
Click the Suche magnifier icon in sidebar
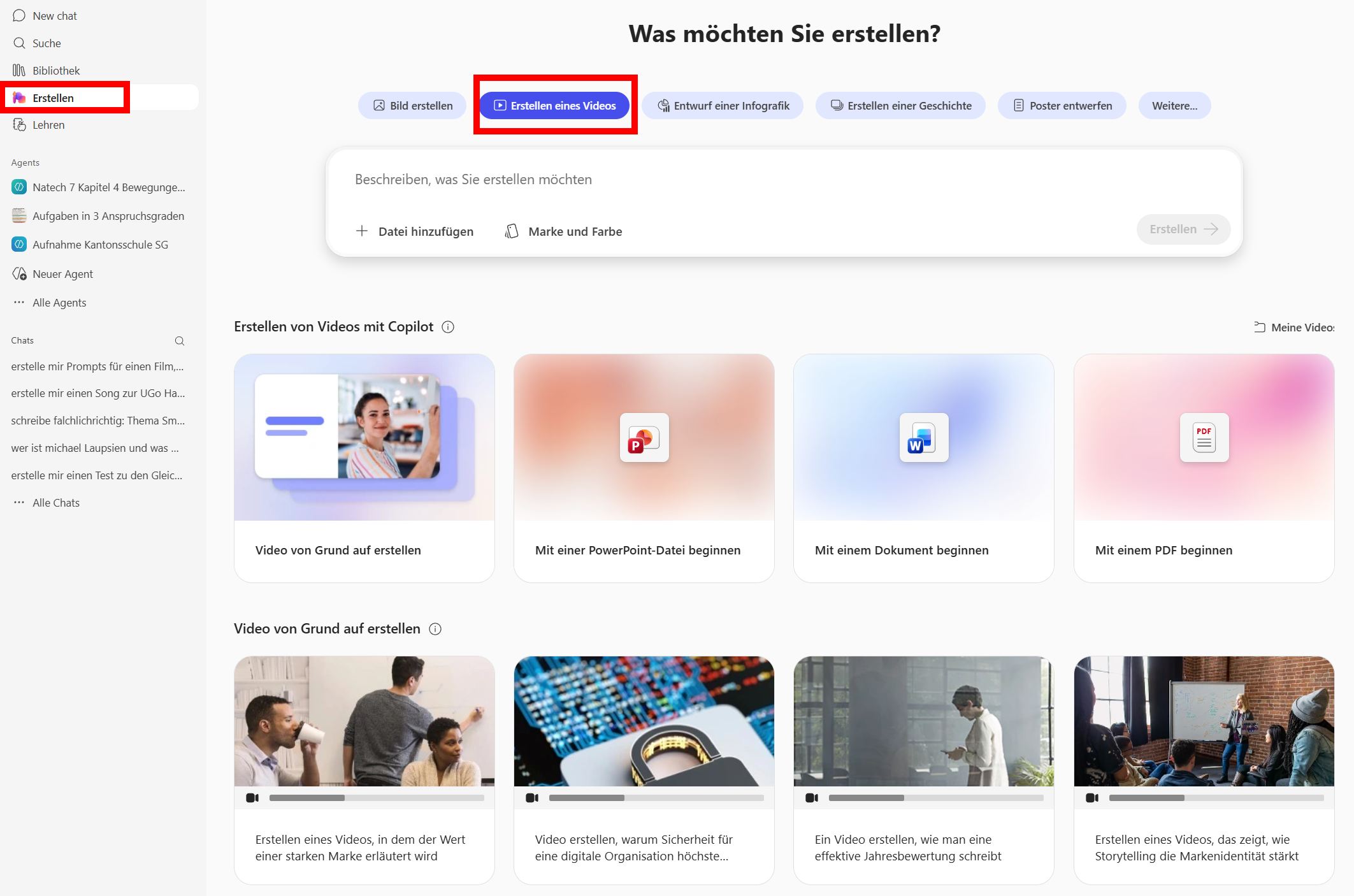[19, 43]
